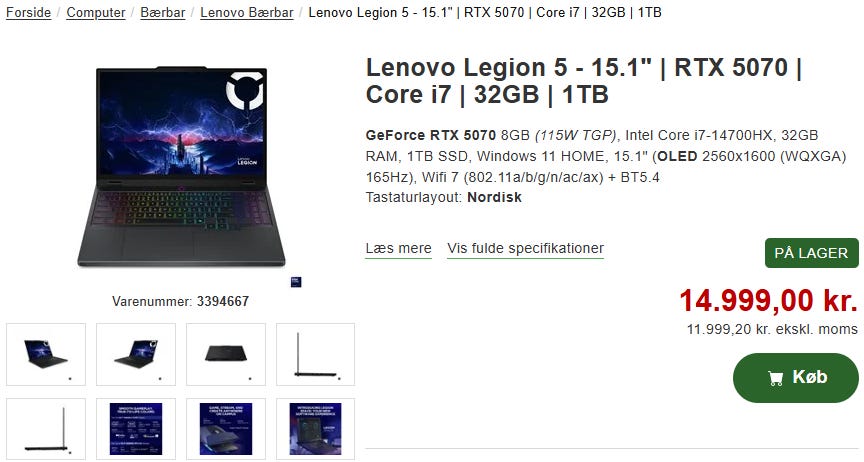Go to the Computer breadcrumb category
Screen dimensions: 864x462
[96, 12]
